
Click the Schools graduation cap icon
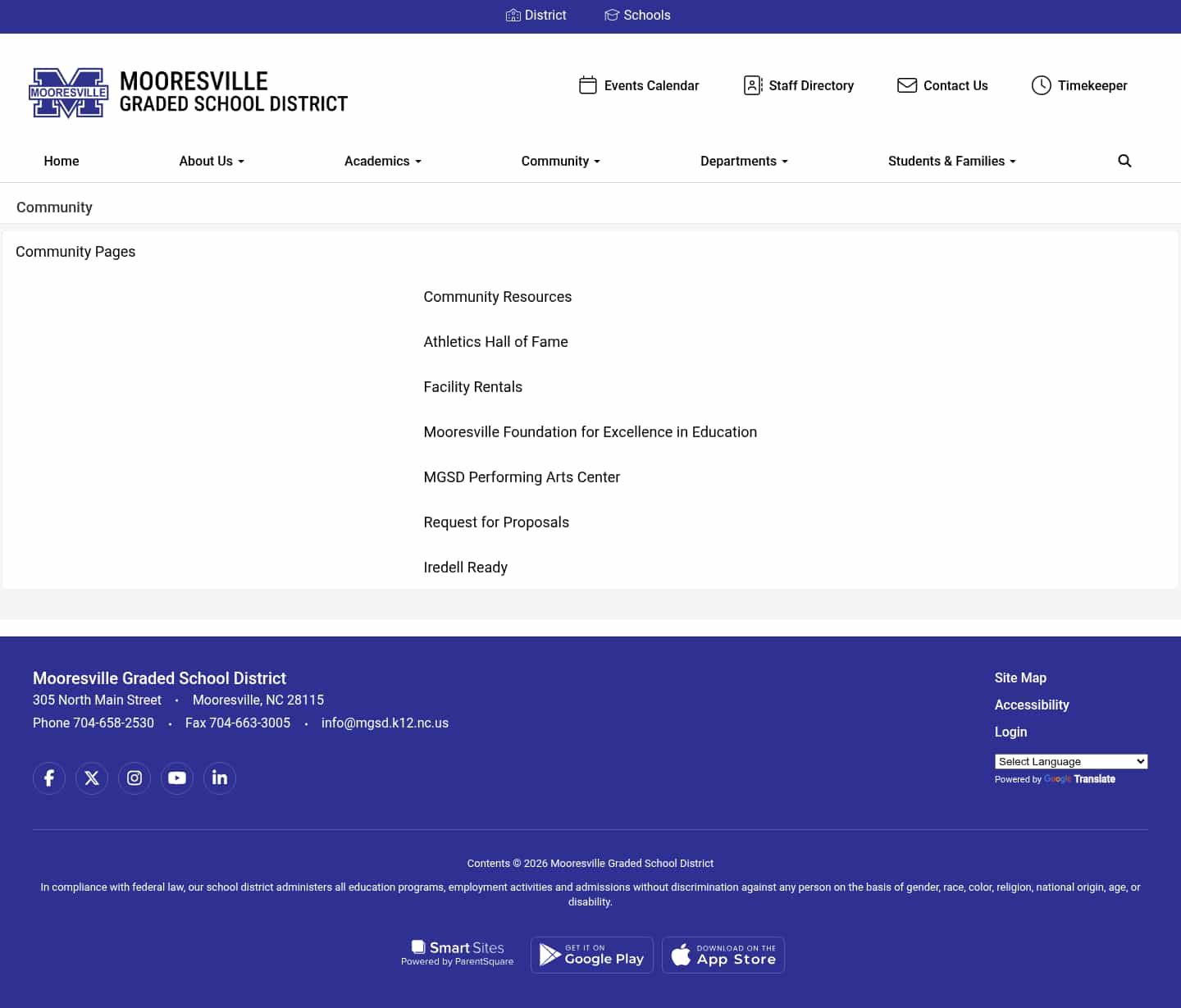pyautogui.click(x=612, y=15)
